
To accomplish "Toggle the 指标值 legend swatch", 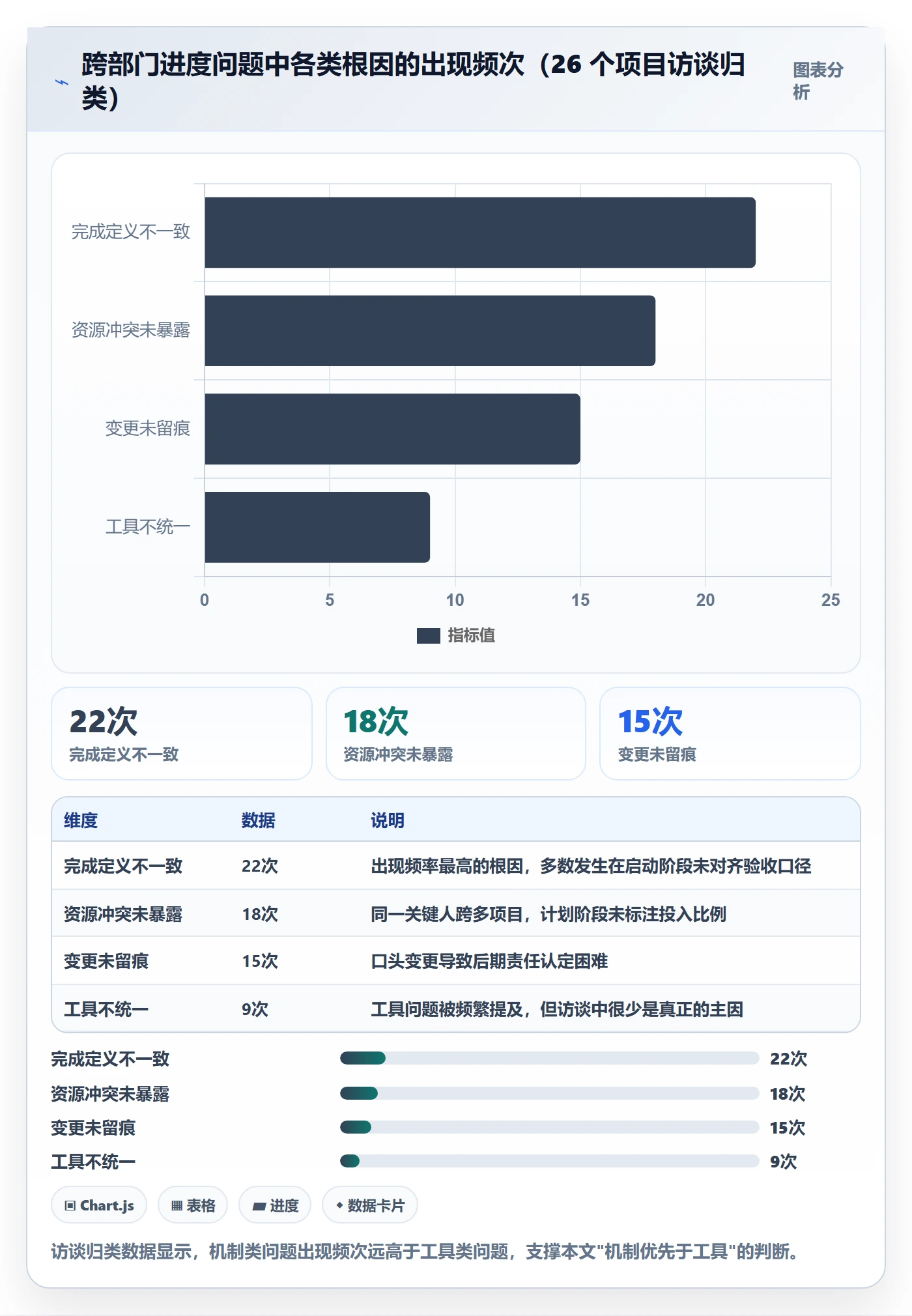I will 428,635.
